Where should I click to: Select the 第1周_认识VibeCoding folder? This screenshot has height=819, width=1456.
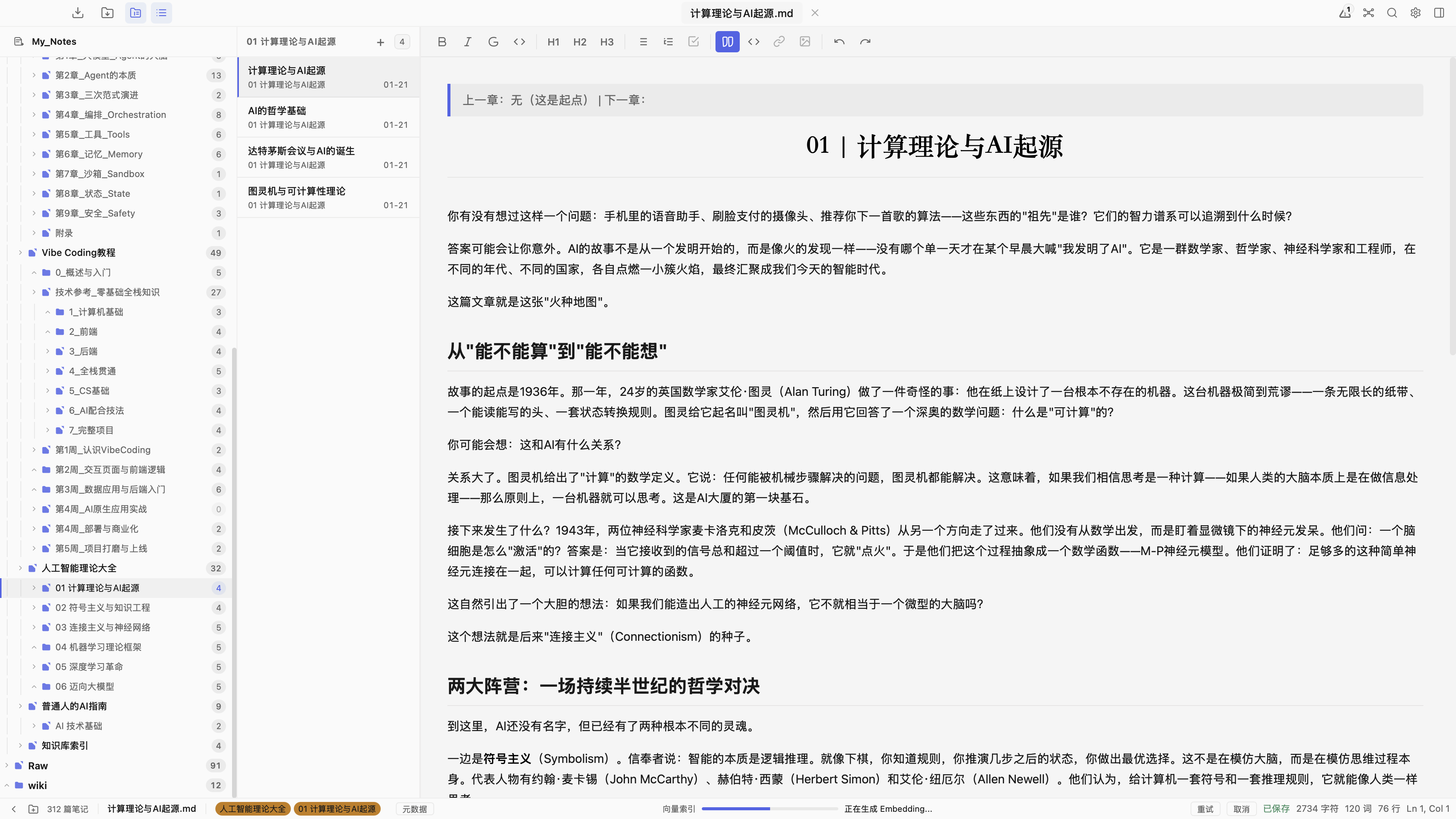[116, 450]
